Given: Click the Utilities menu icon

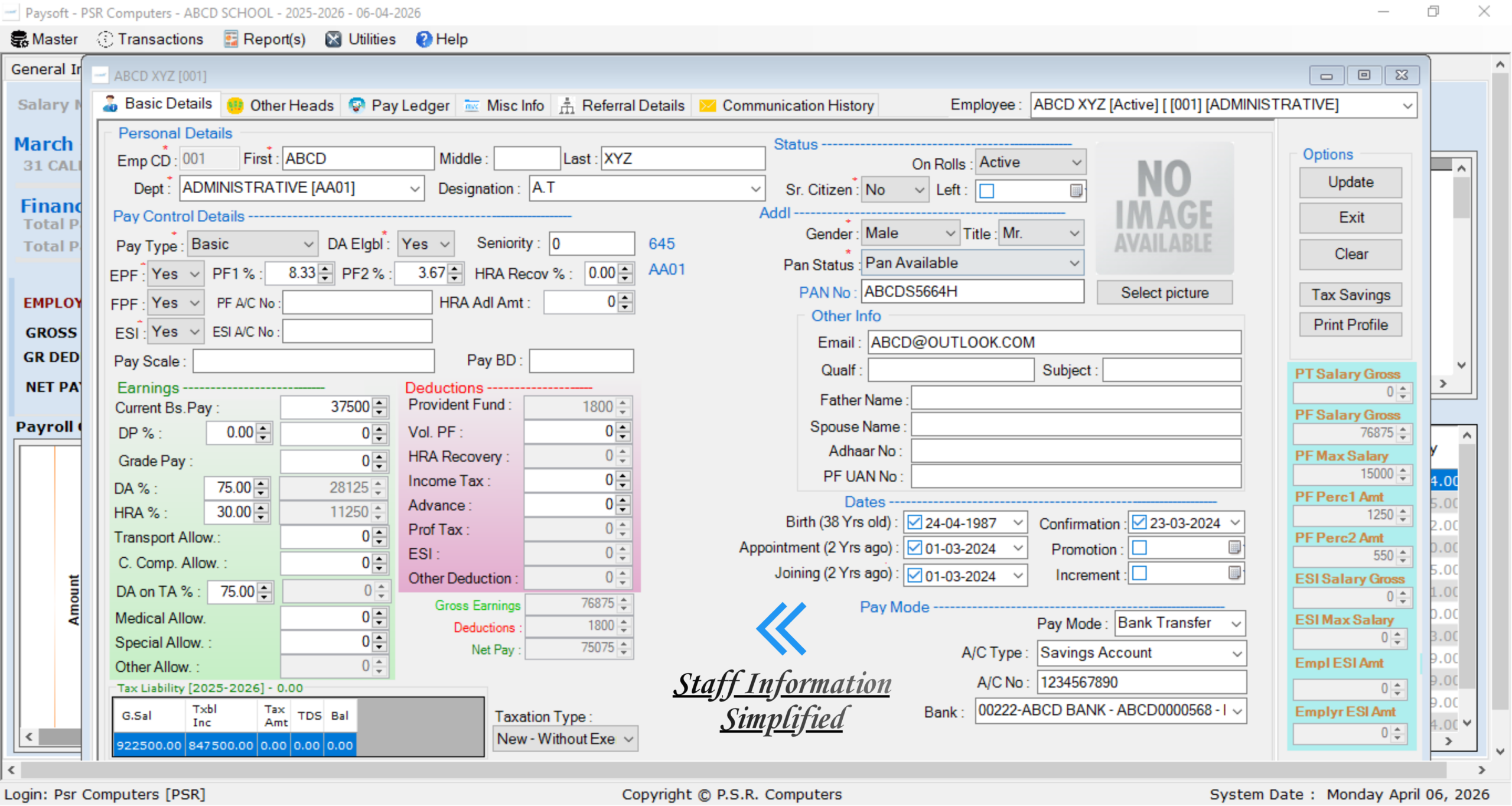Looking at the screenshot, I should tap(334, 40).
